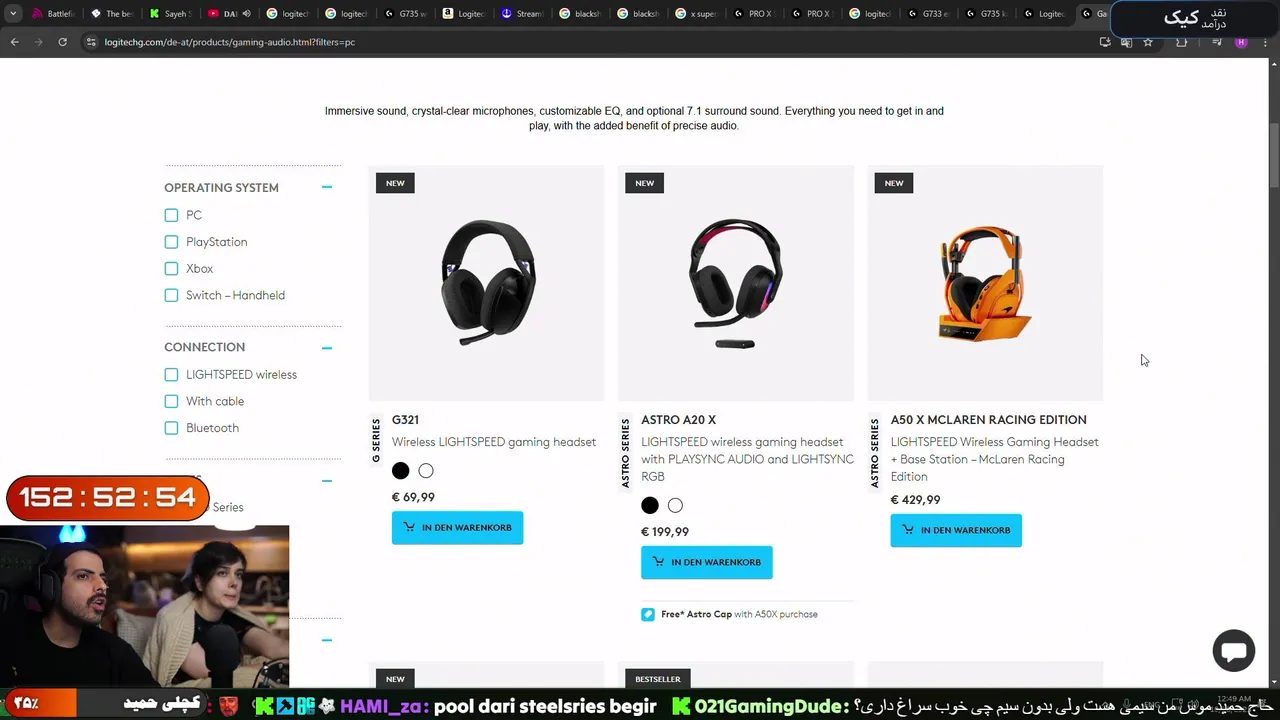Screen dimensions: 1280x720
Task: Open the tab search dropdown arrow
Action: pos(13,14)
